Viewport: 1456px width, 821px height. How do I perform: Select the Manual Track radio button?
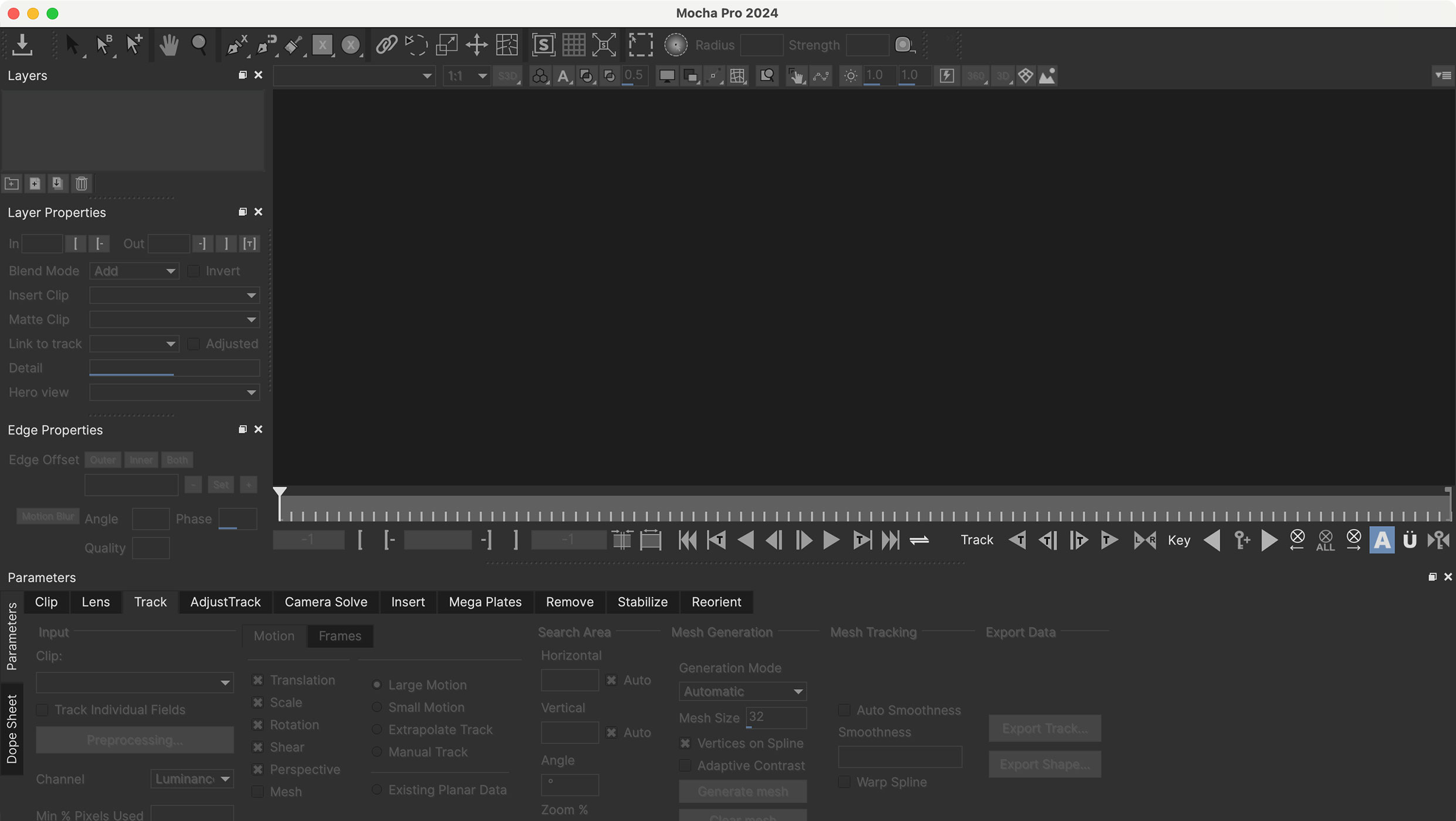[x=377, y=752]
